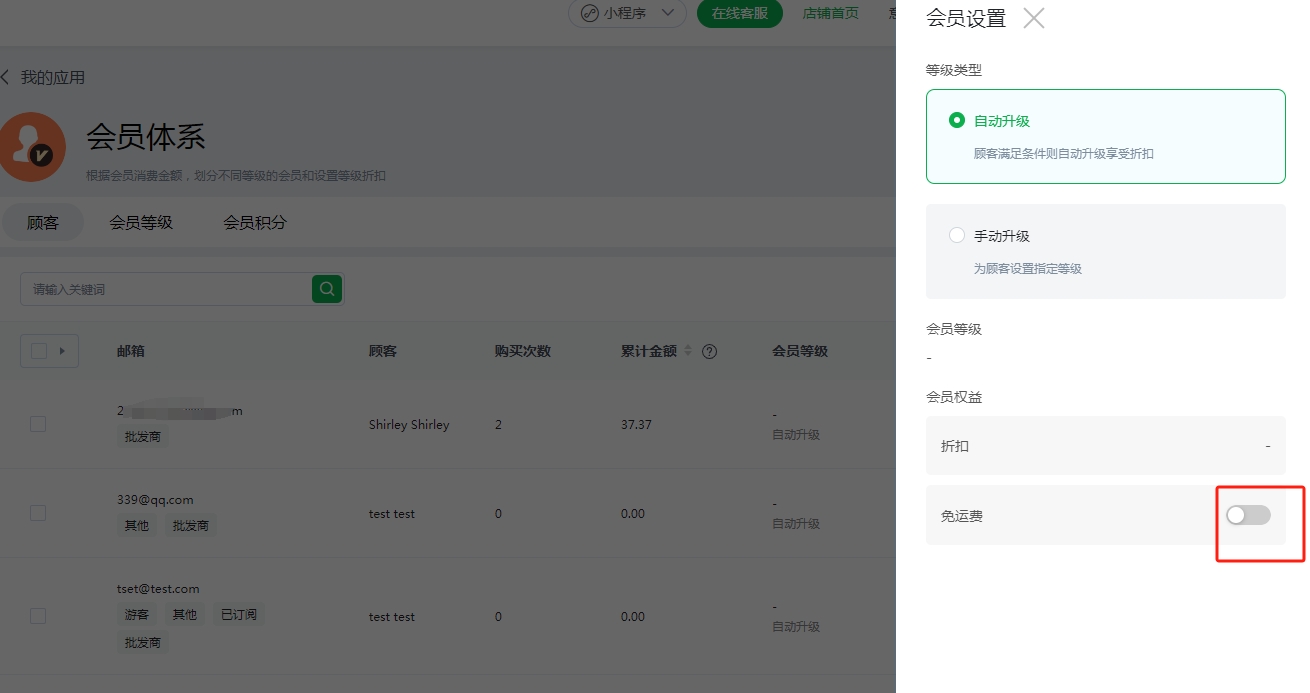Click the help question icon next to 累计金额

(x=710, y=351)
